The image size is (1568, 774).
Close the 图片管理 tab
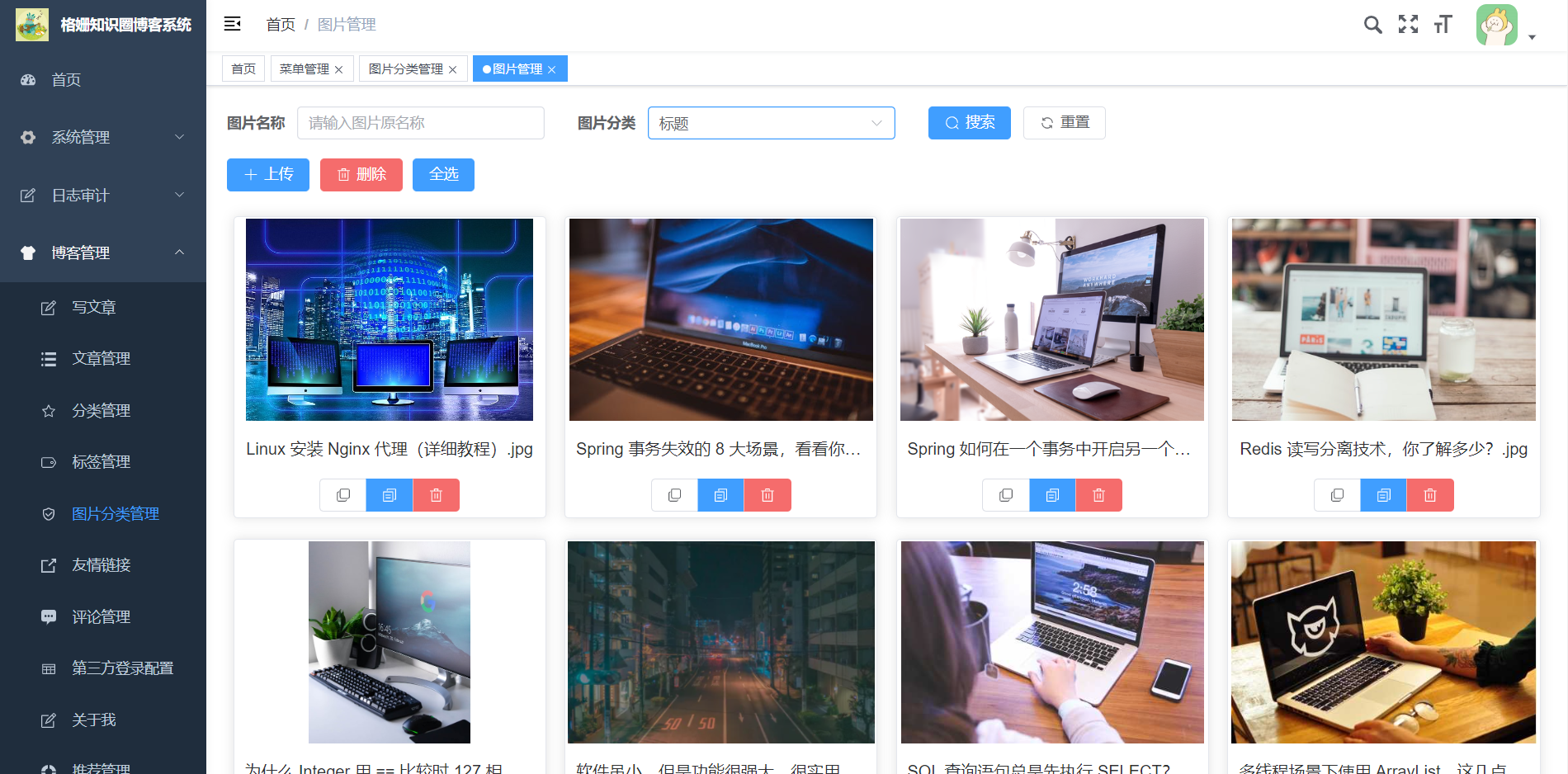[x=551, y=69]
